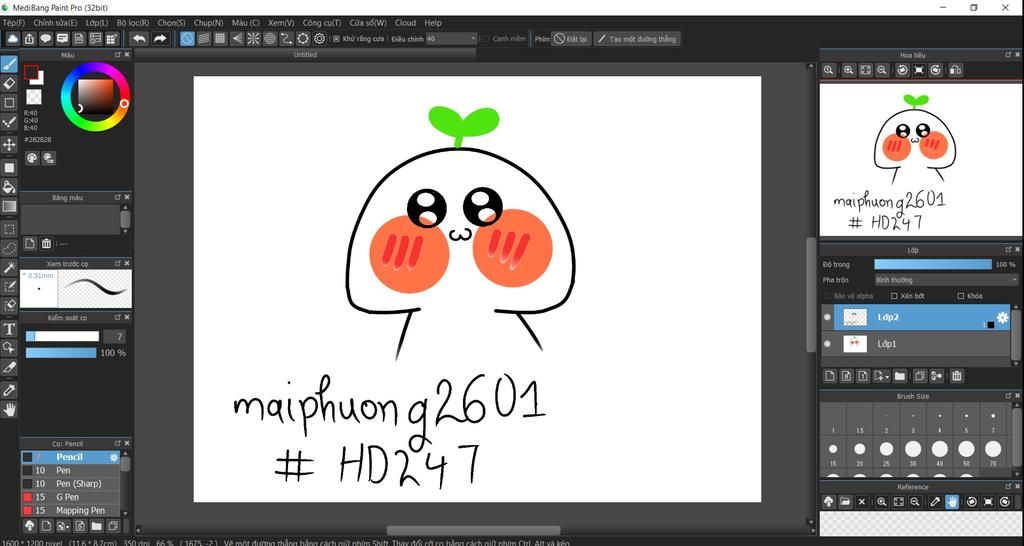1024x546 pixels.
Task: Switch to Untitled canvas tab
Action: 305,55
